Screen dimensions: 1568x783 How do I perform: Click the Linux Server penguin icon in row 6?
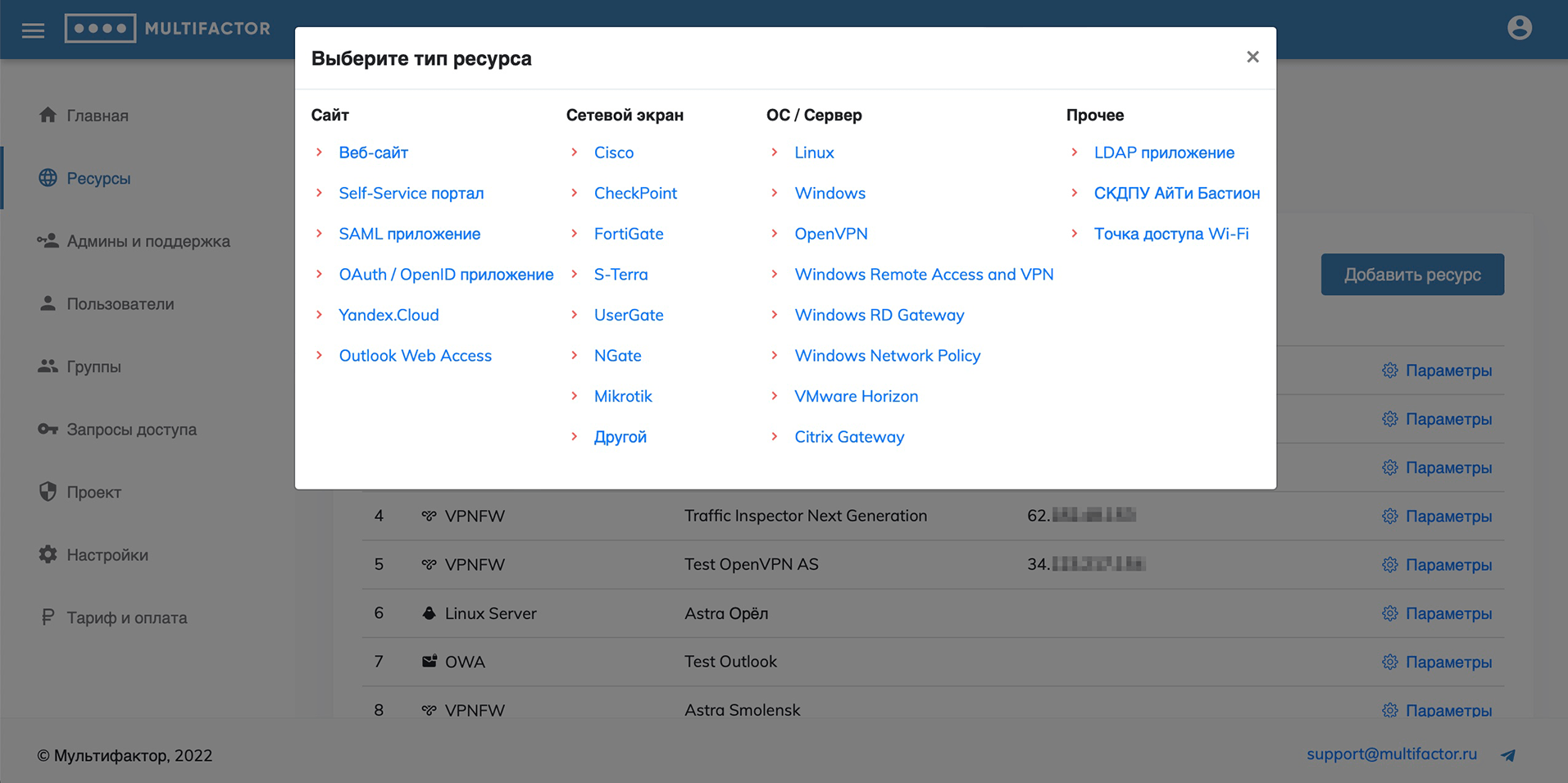click(429, 613)
